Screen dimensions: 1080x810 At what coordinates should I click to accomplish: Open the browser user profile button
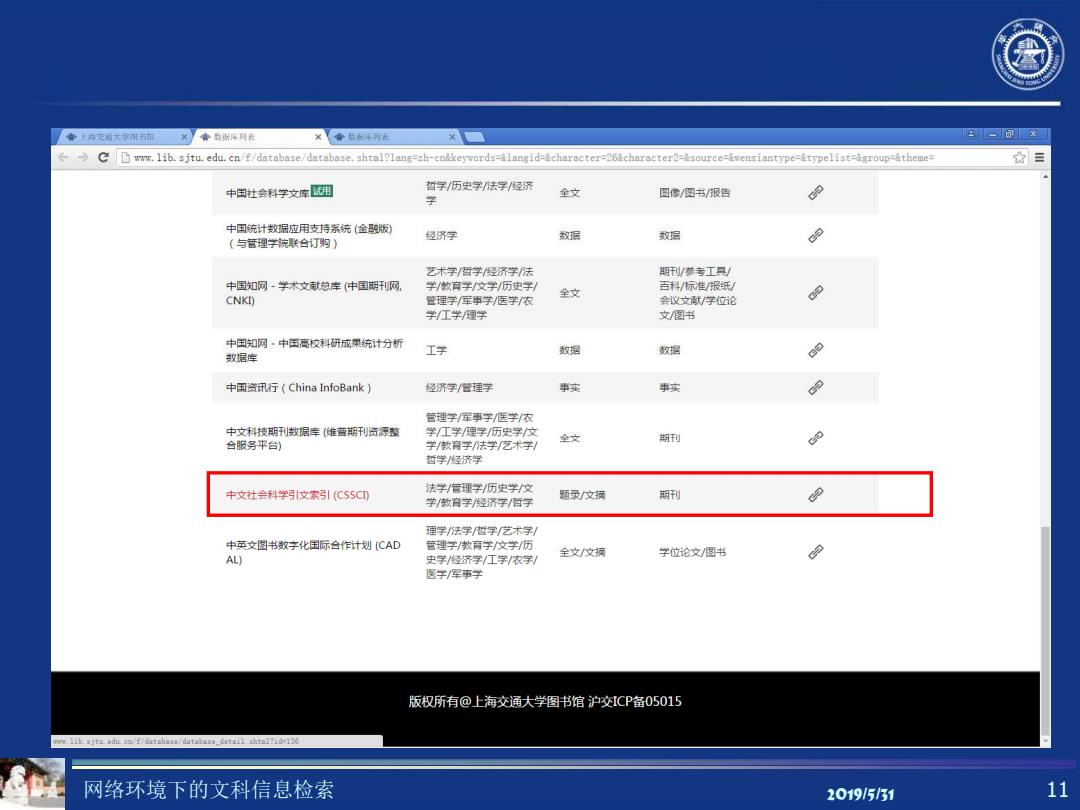[x=971, y=134]
